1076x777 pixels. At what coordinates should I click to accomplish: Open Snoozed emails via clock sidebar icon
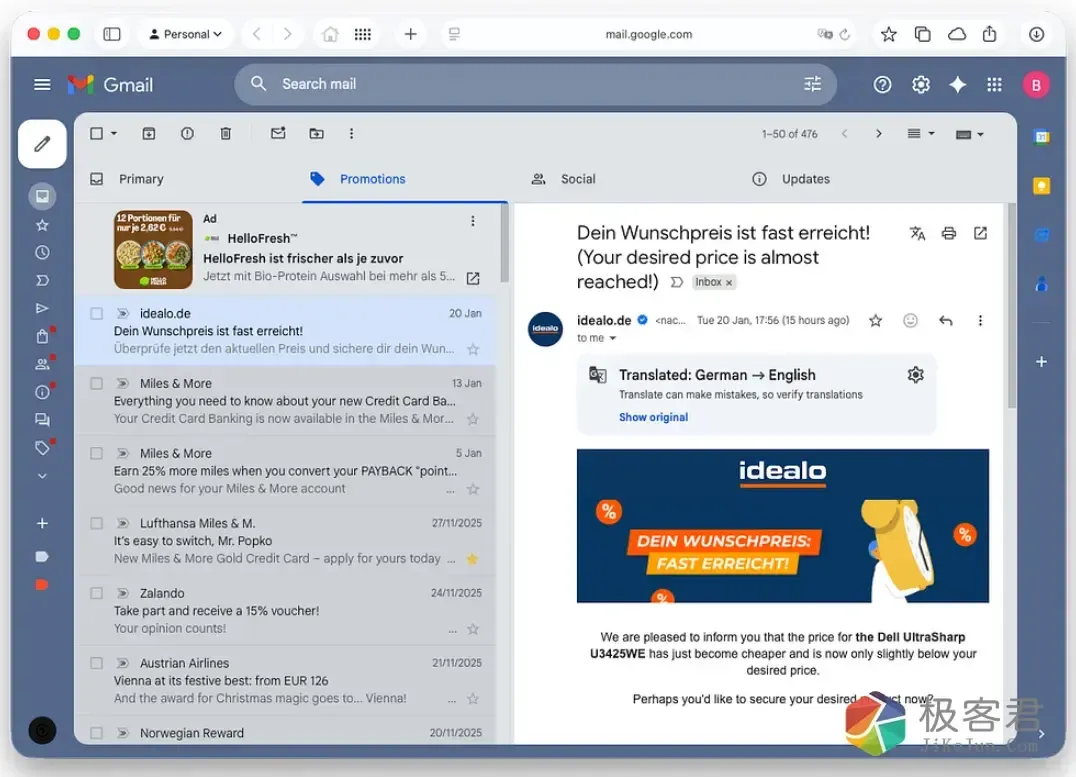coord(42,252)
